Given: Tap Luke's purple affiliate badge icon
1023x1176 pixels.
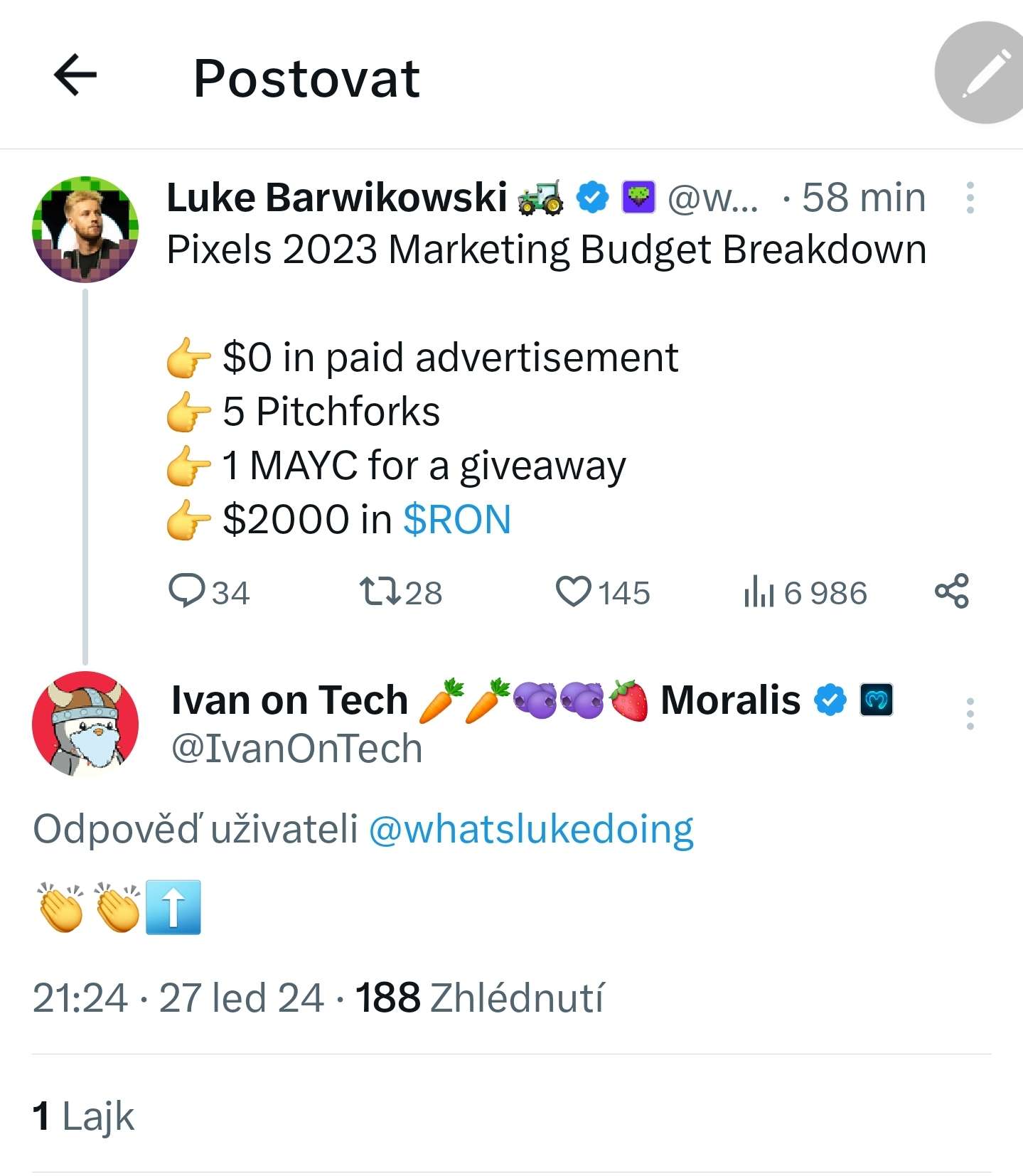Looking at the screenshot, I should click(x=638, y=197).
